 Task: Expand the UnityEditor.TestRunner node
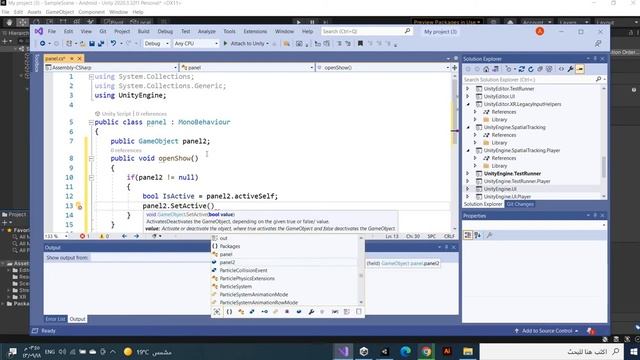click(468, 89)
